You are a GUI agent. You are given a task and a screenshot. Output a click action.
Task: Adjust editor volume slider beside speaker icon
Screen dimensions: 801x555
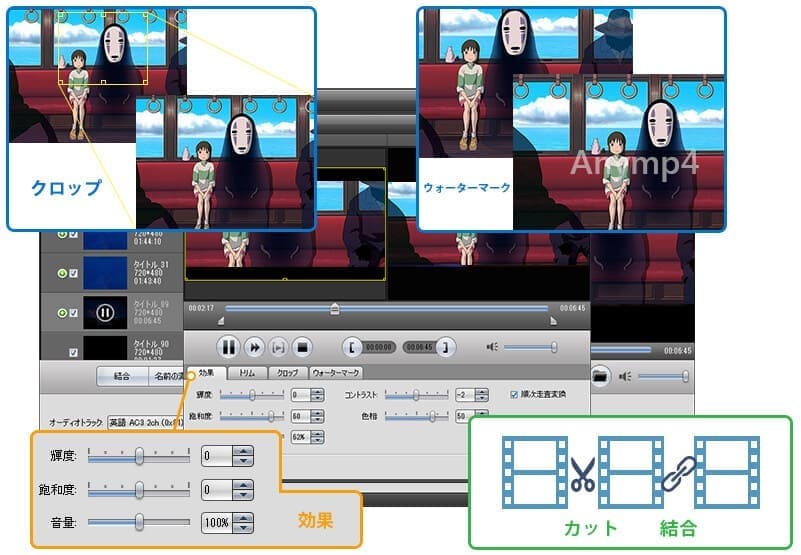pos(530,348)
